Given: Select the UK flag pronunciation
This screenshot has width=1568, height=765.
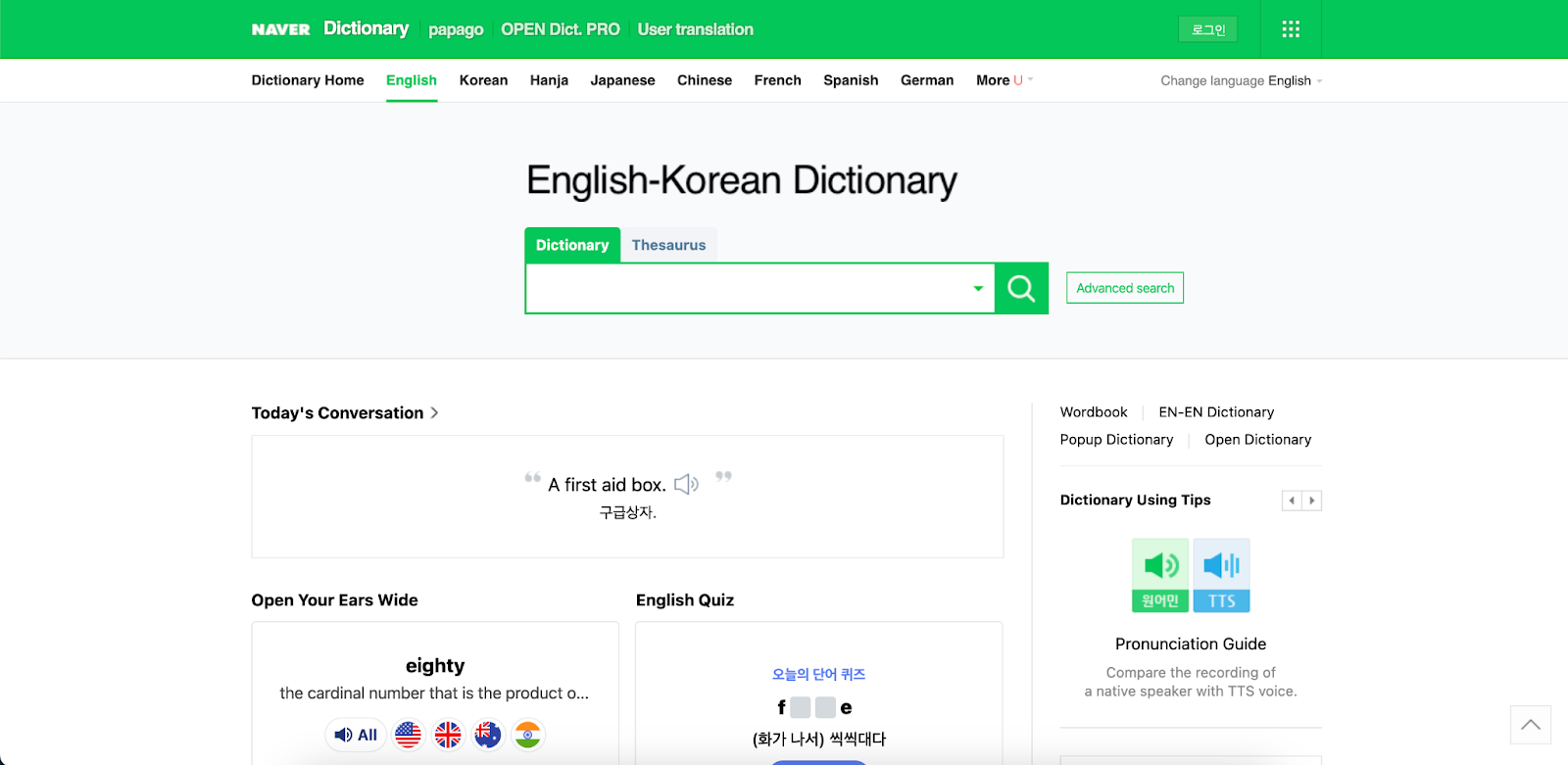Looking at the screenshot, I should (448, 735).
